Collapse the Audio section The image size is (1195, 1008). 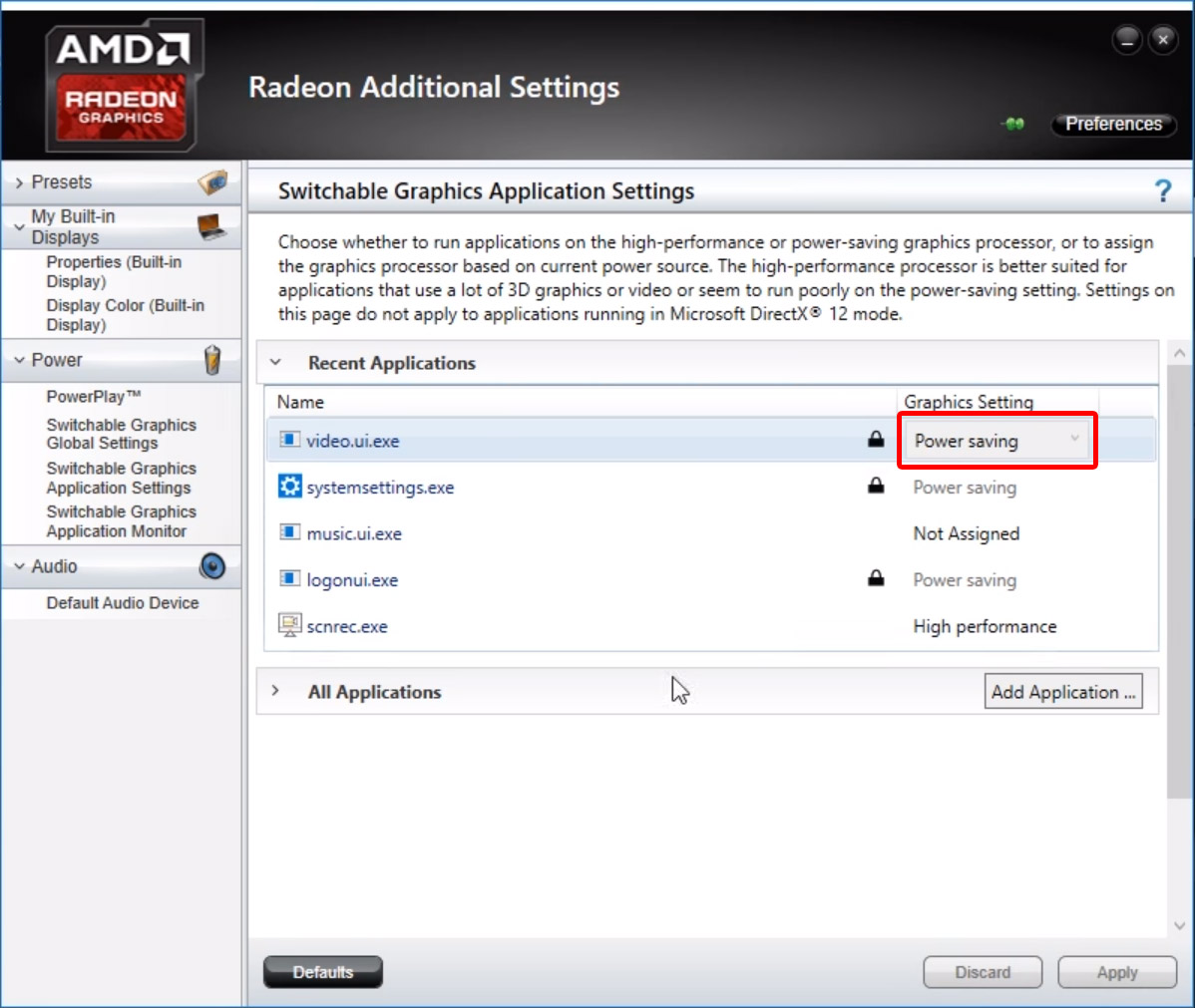pos(20,566)
